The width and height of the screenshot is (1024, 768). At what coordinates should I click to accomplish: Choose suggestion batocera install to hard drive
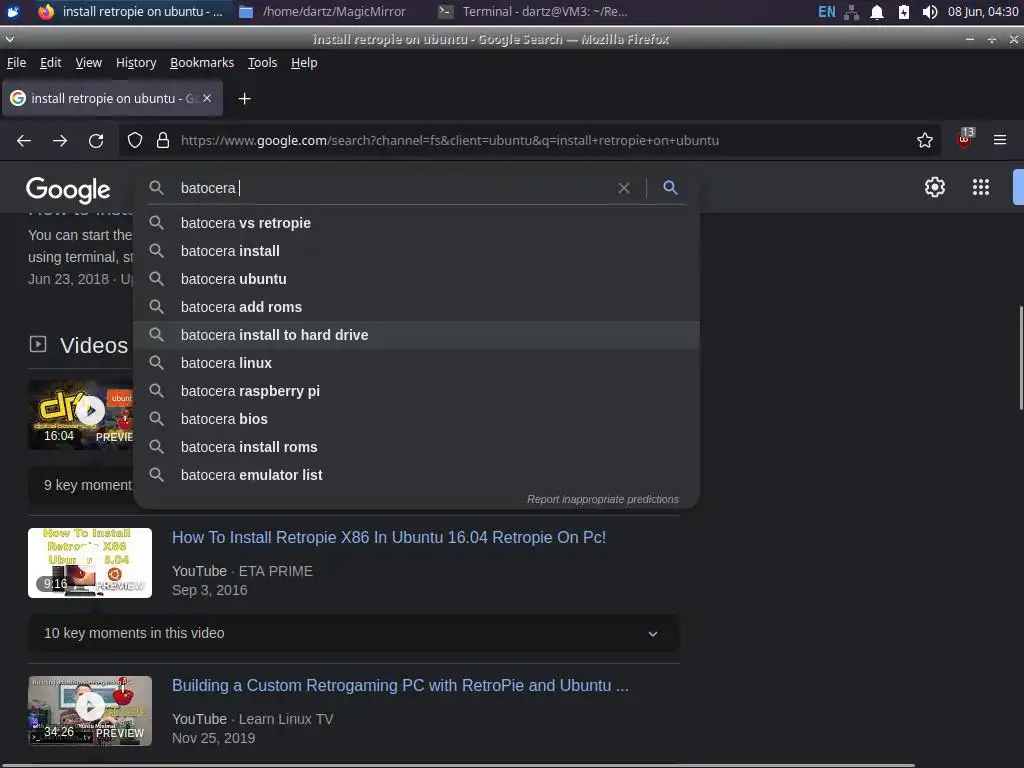click(x=416, y=335)
